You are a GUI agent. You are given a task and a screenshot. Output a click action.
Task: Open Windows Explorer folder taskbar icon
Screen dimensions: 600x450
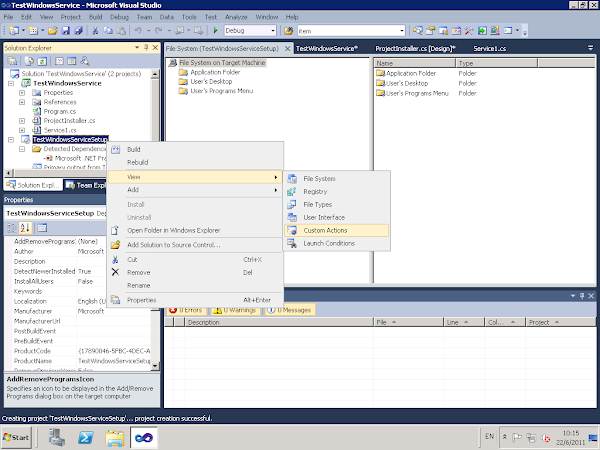[115, 437]
